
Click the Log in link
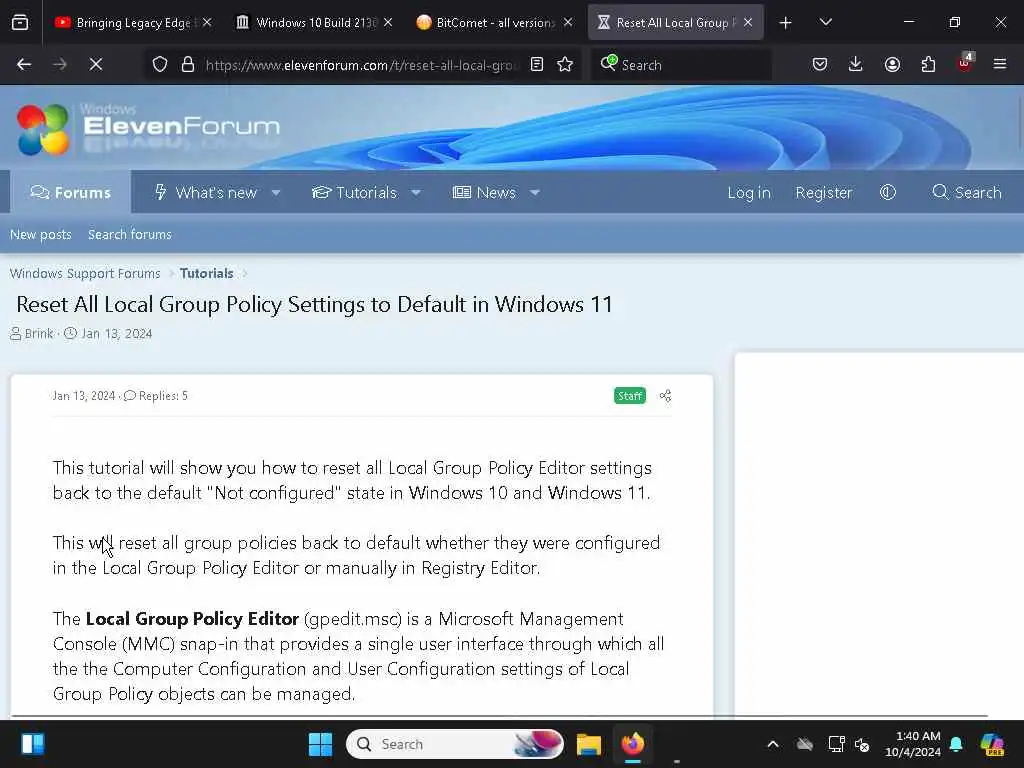(x=749, y=193)
